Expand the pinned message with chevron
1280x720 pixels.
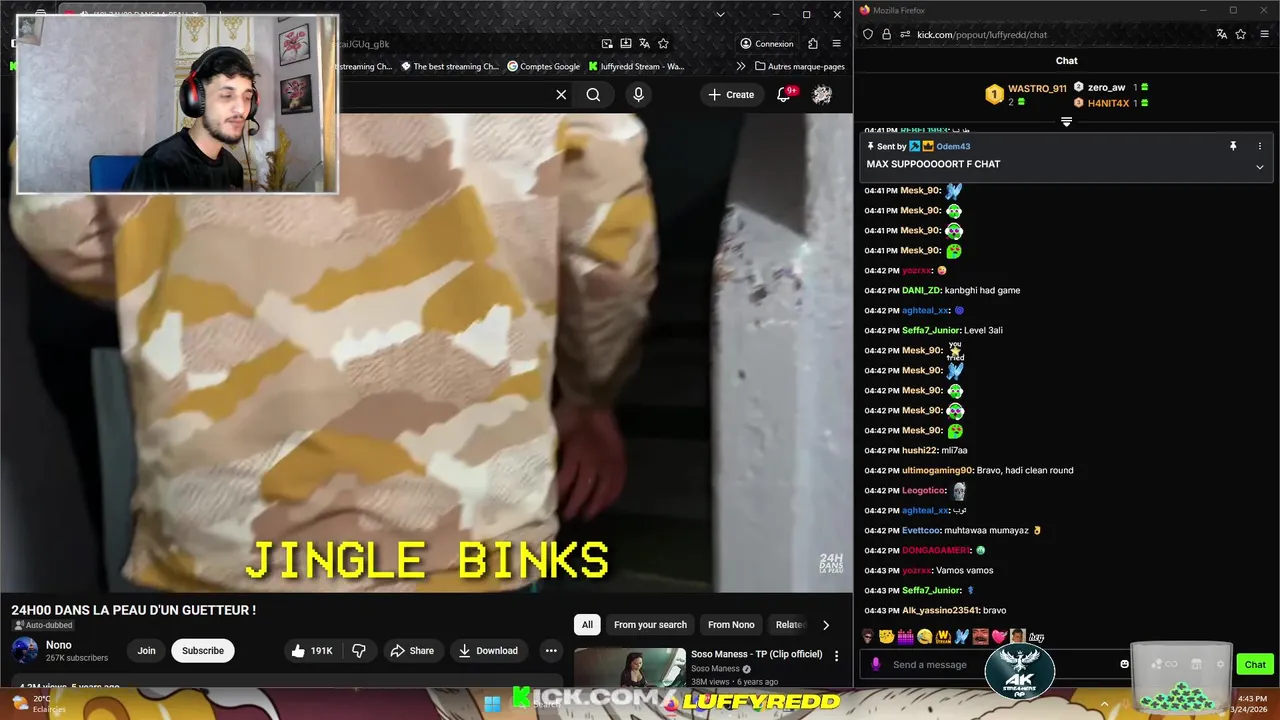click(1259, 167)
